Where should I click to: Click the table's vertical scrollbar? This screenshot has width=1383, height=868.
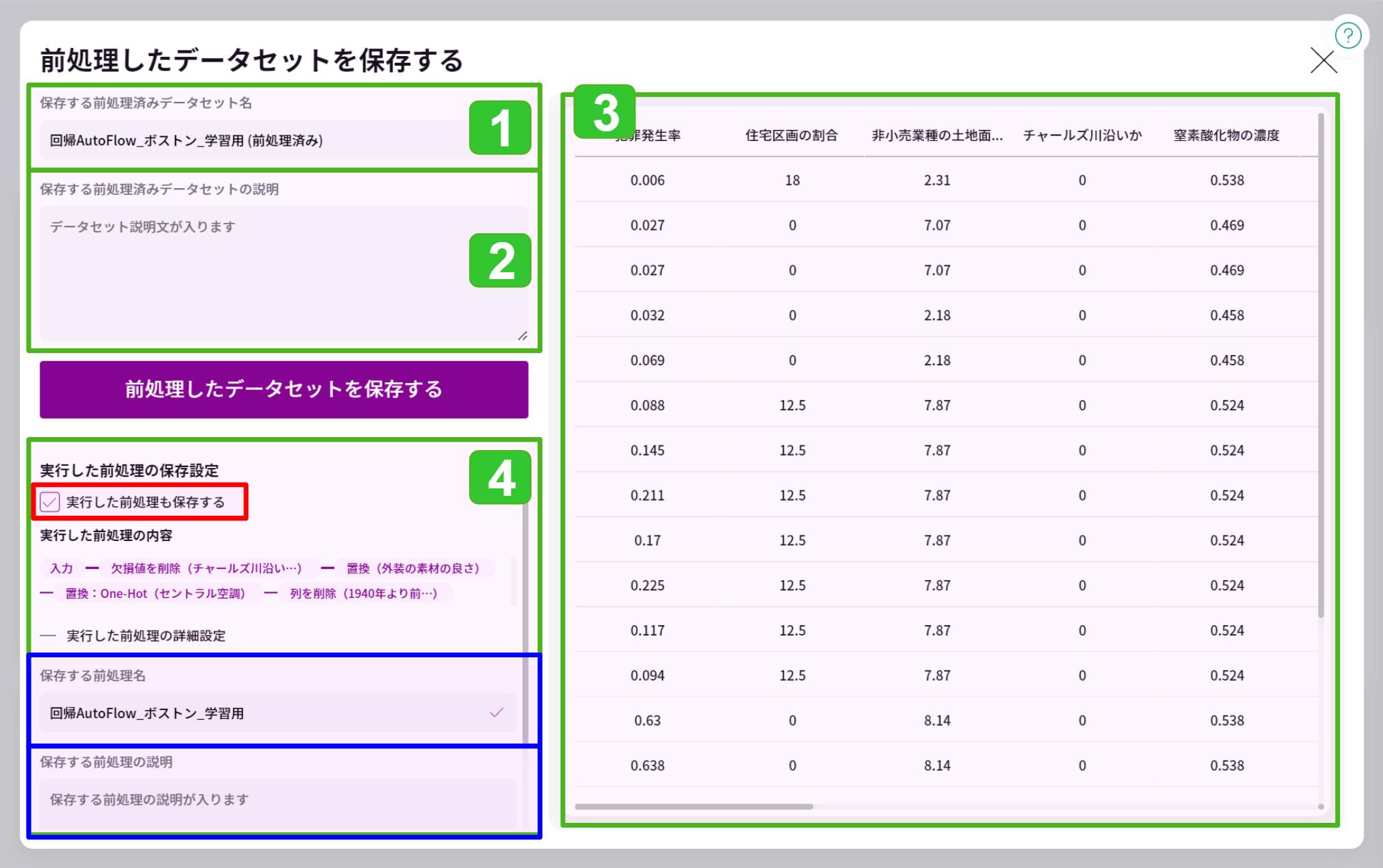pyautogui.click(x=1321, y=365)
